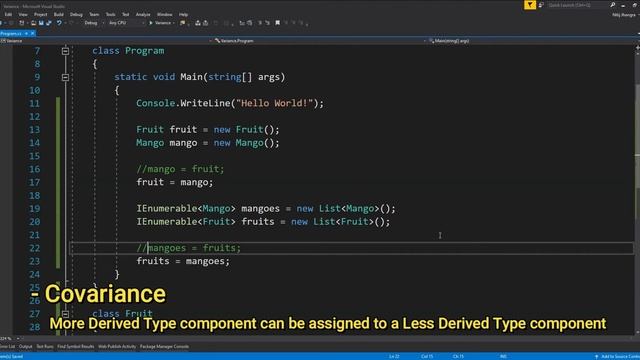Click the uncomment selection icon
640x360 pixels.
[268, 23]
